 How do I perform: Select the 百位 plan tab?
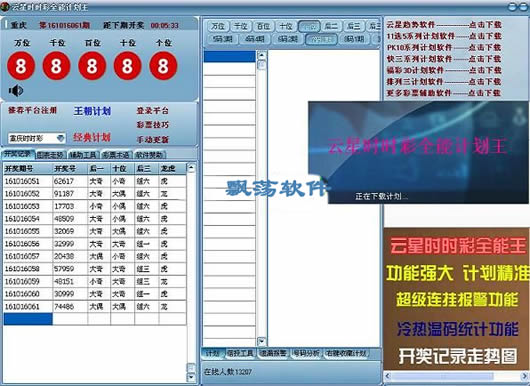(263, 26)
